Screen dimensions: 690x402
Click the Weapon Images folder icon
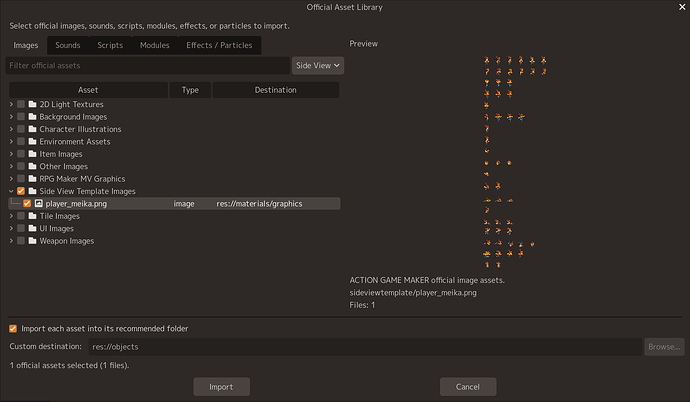point(33,241)
